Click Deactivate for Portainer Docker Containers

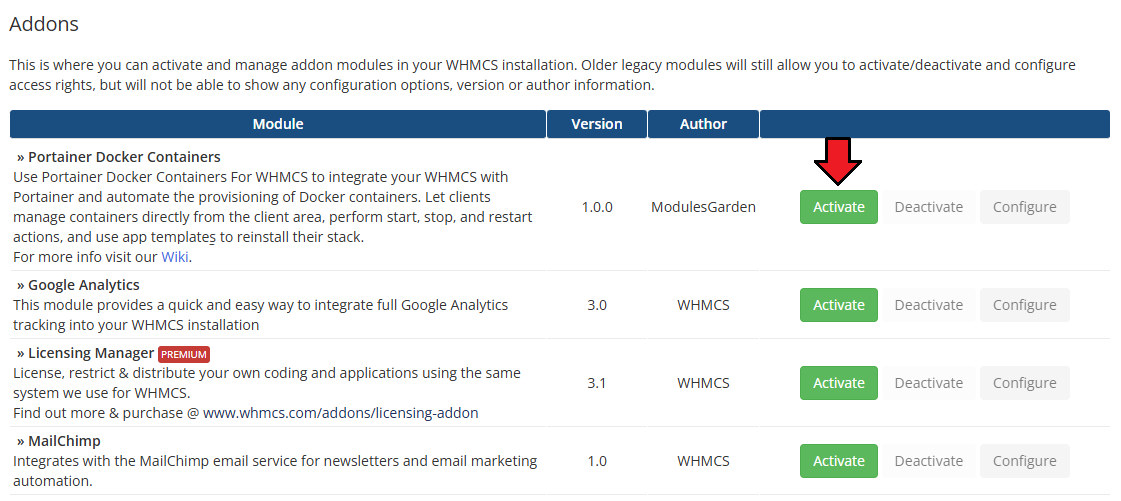pyautogui.click(x=929, y=207)
